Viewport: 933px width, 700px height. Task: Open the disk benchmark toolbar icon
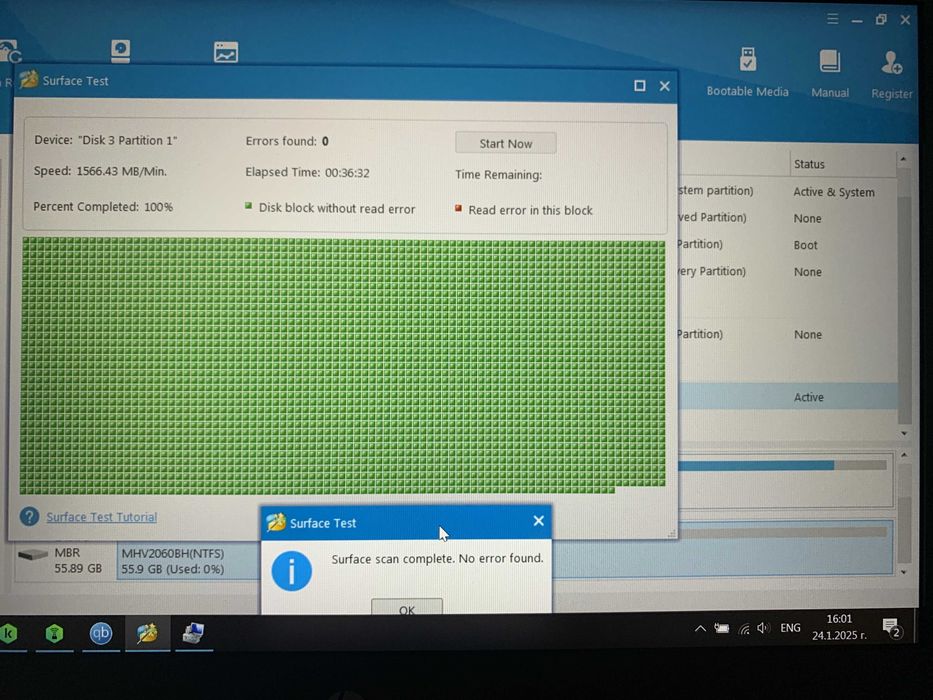click(120, 51)
